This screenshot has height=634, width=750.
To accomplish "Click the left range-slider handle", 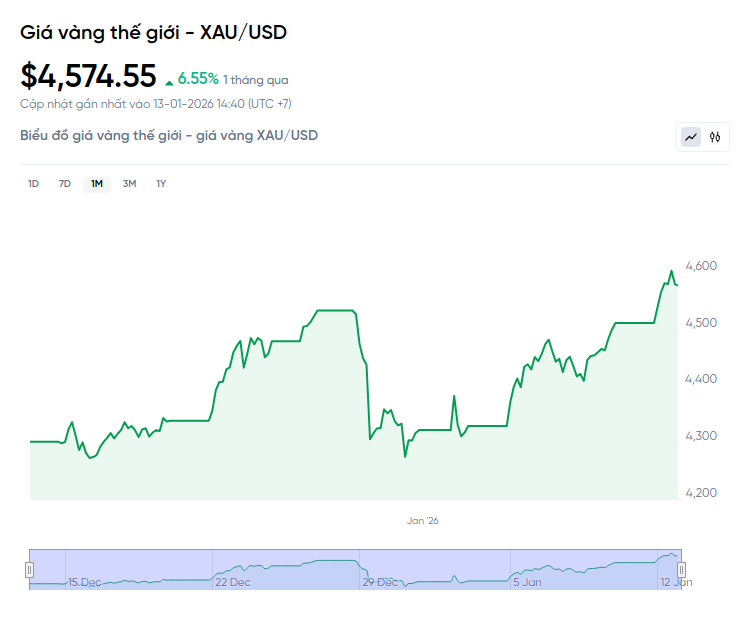I will tap(29, 569).
